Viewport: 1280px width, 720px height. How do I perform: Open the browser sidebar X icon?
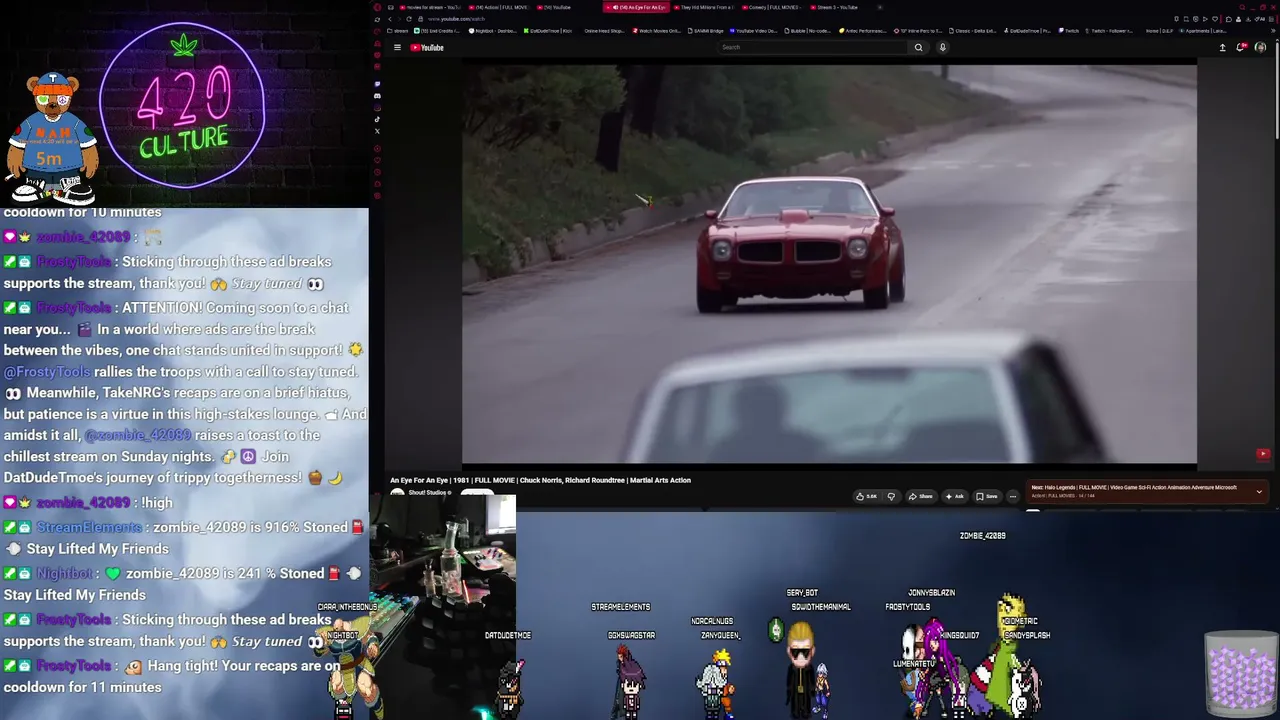[377, 131]
